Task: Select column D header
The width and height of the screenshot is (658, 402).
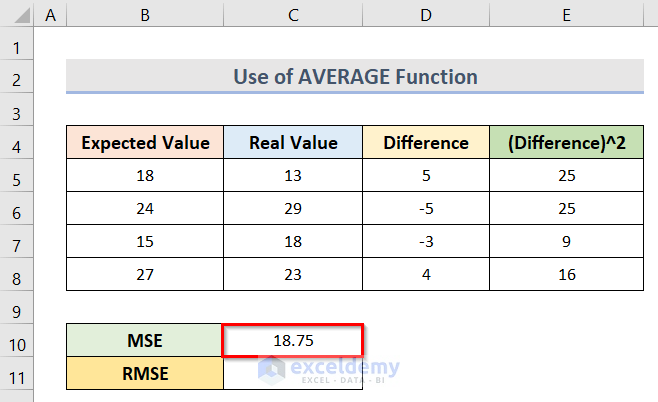Action: click(x=425, y=14)
